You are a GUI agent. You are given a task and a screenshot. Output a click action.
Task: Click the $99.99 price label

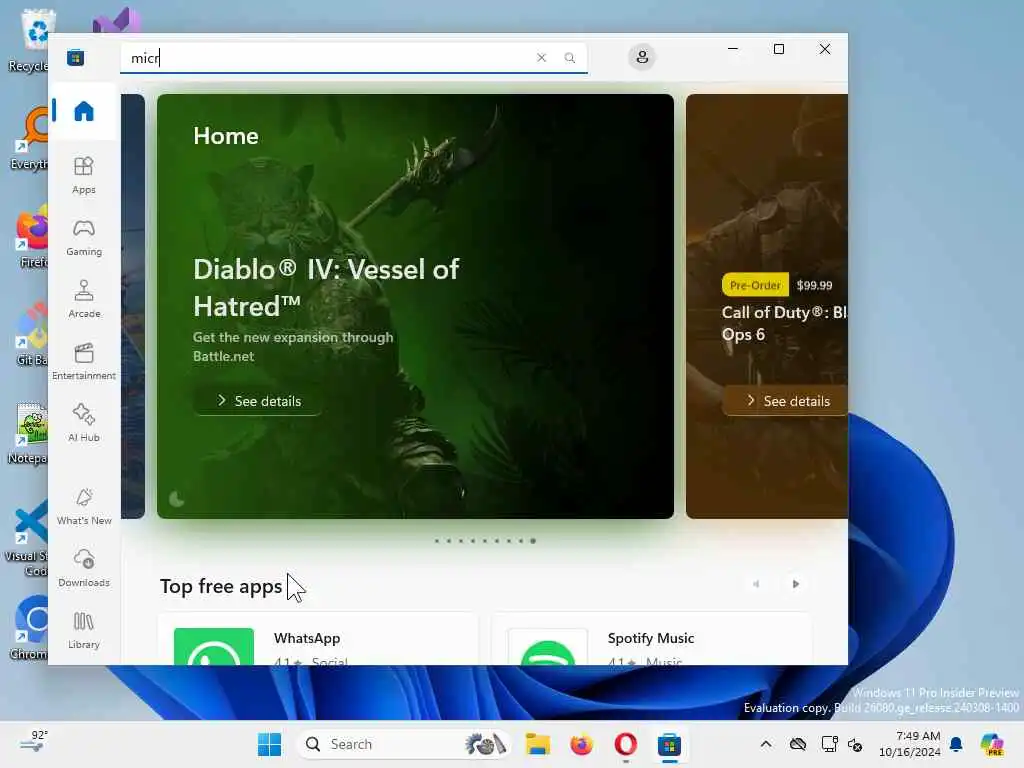tap(814, 285)
